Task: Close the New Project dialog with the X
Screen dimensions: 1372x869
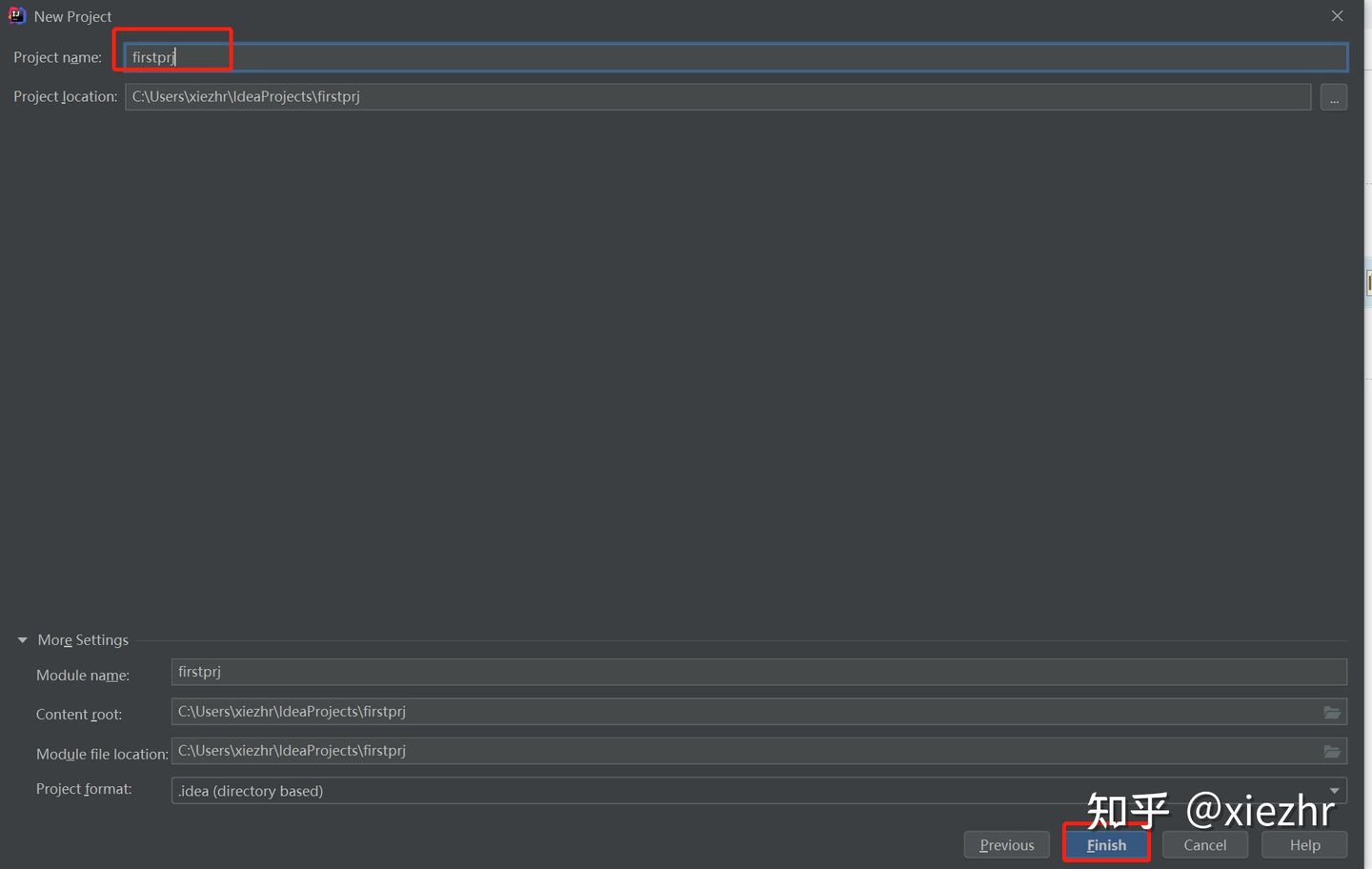Action: [x=1338, y=15]
